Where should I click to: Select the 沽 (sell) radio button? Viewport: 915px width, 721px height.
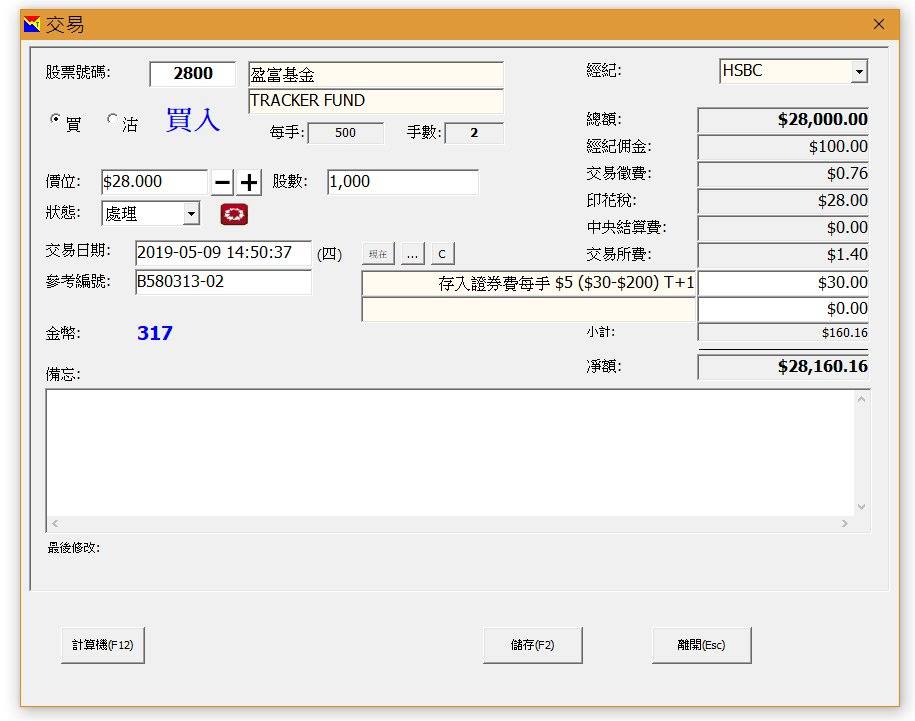pyautogui.click(x=112, y=120)
